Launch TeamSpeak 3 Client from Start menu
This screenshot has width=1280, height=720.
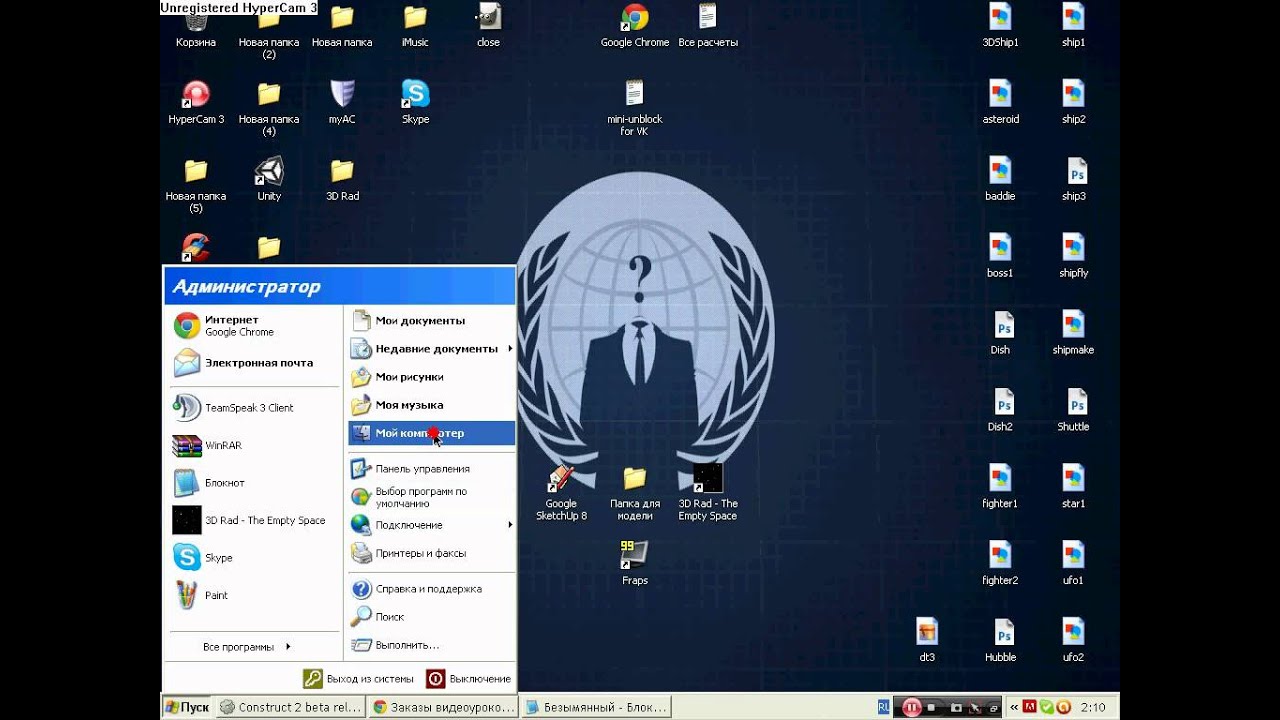click(x=253, y=408)
